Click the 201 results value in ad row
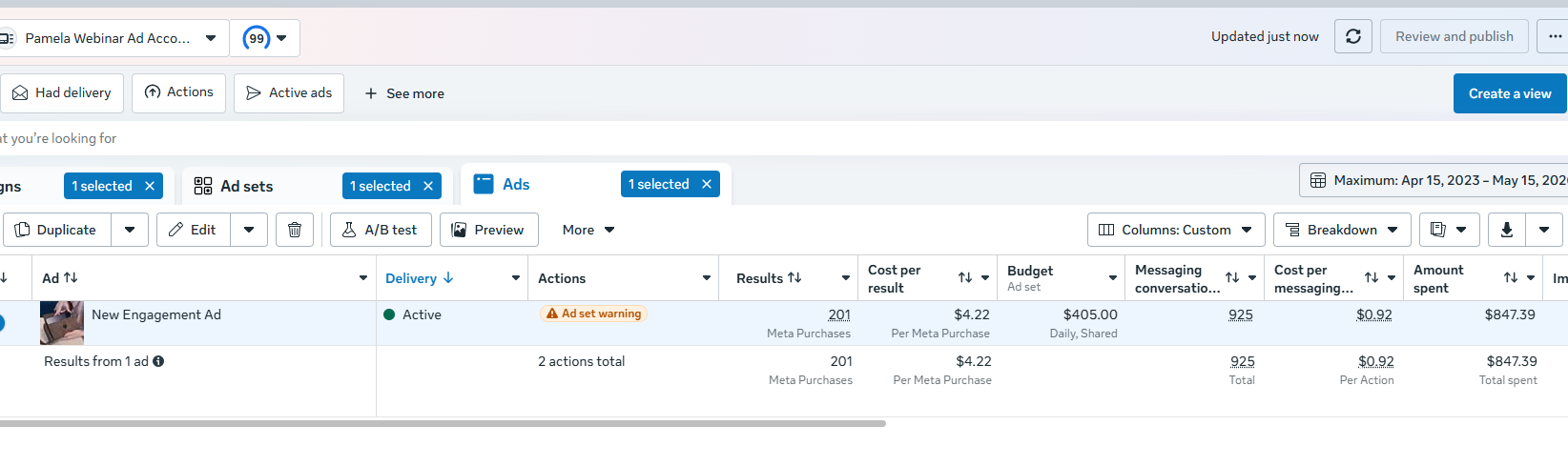 (x=839, y=314)
